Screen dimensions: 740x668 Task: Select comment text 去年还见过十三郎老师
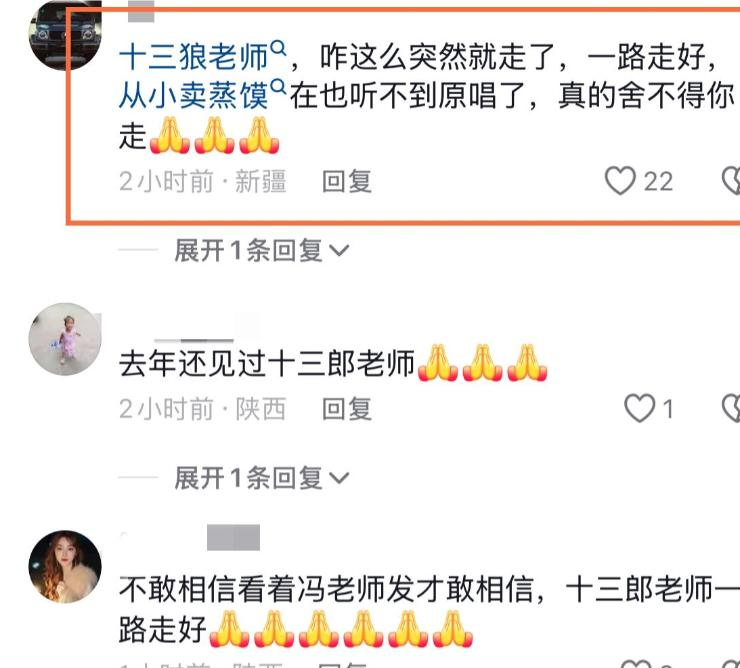pos(267,364)
